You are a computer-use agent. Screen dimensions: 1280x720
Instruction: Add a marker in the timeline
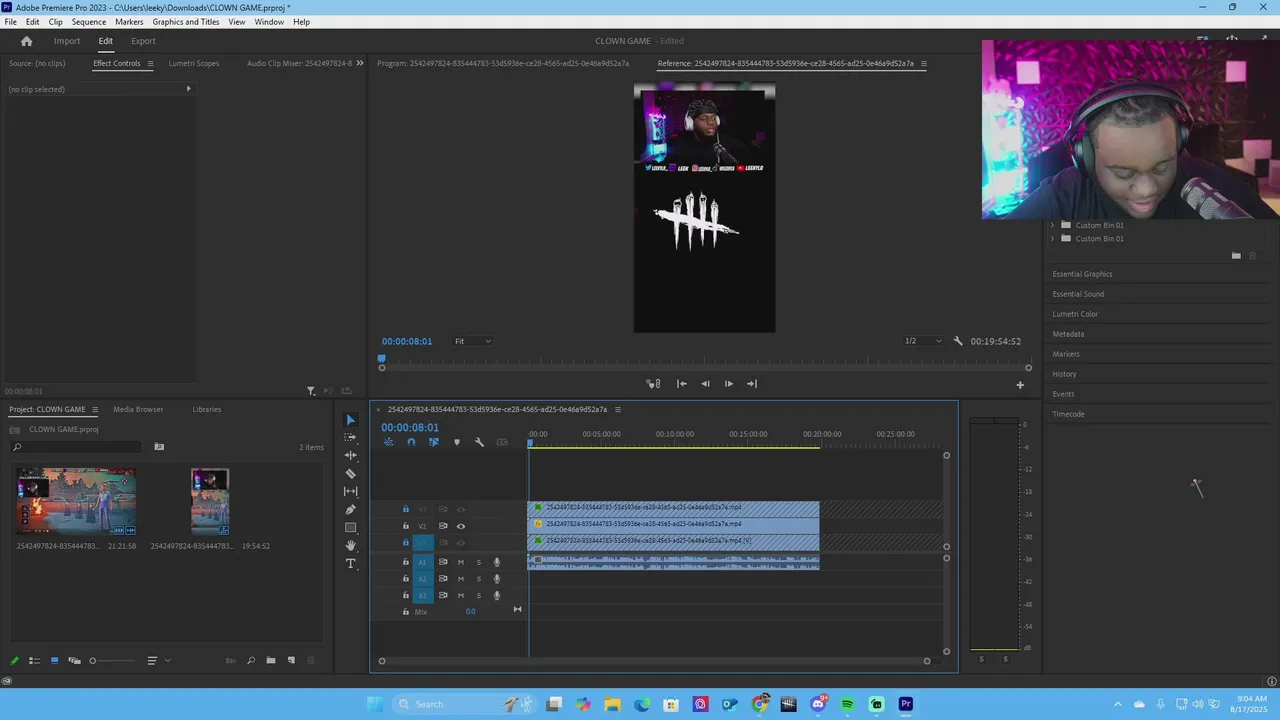(457, 442)
